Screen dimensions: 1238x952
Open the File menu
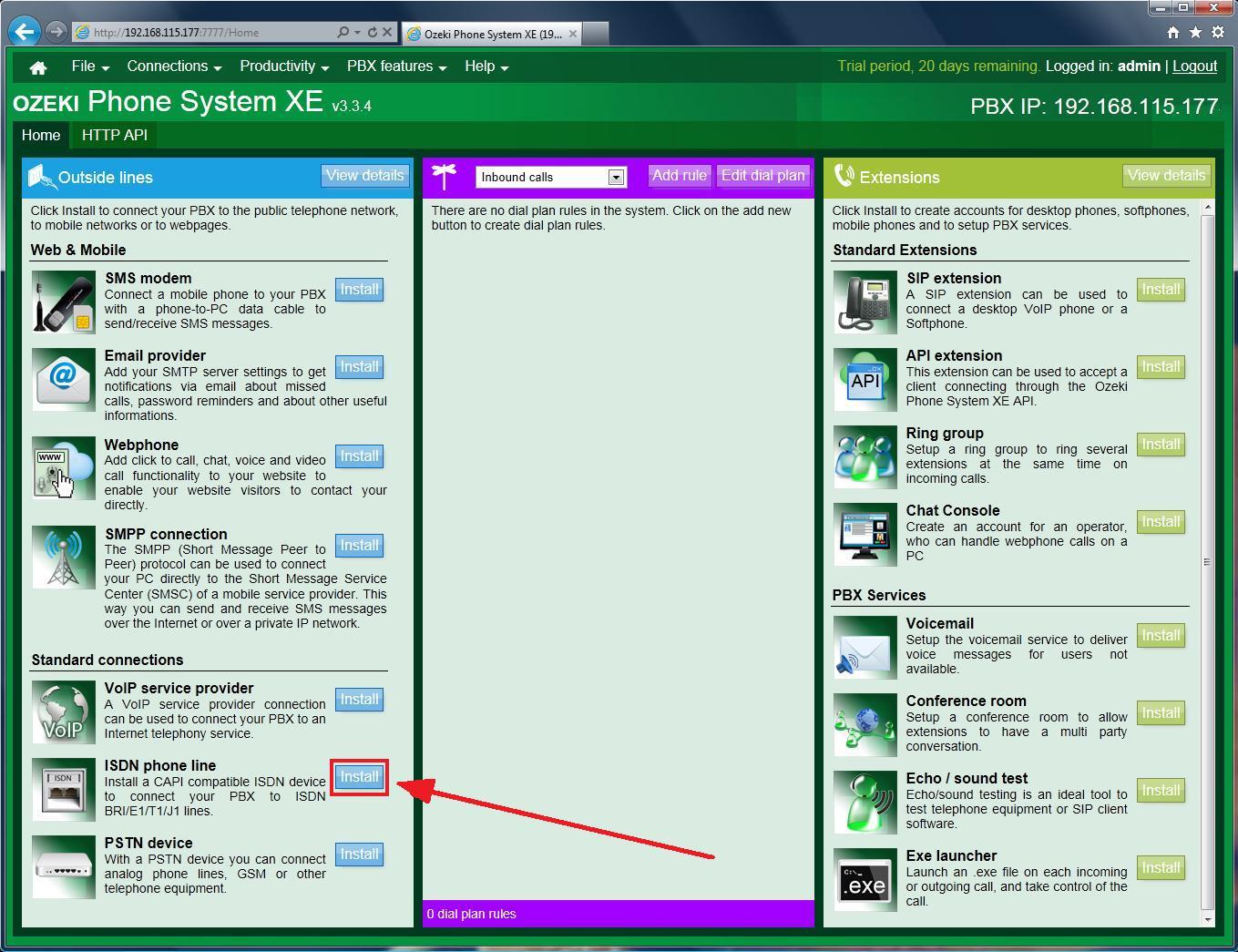point(90,67)
